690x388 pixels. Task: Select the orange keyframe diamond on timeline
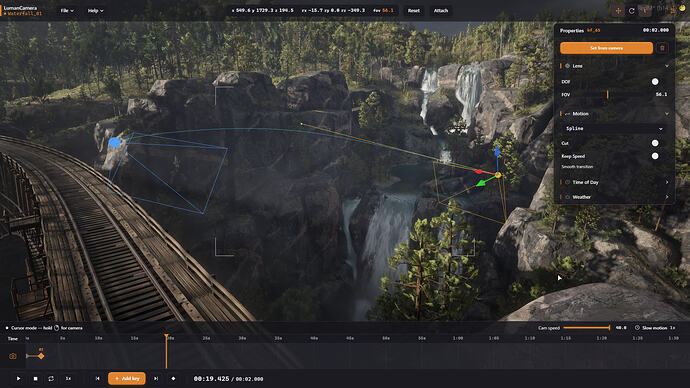41,356
